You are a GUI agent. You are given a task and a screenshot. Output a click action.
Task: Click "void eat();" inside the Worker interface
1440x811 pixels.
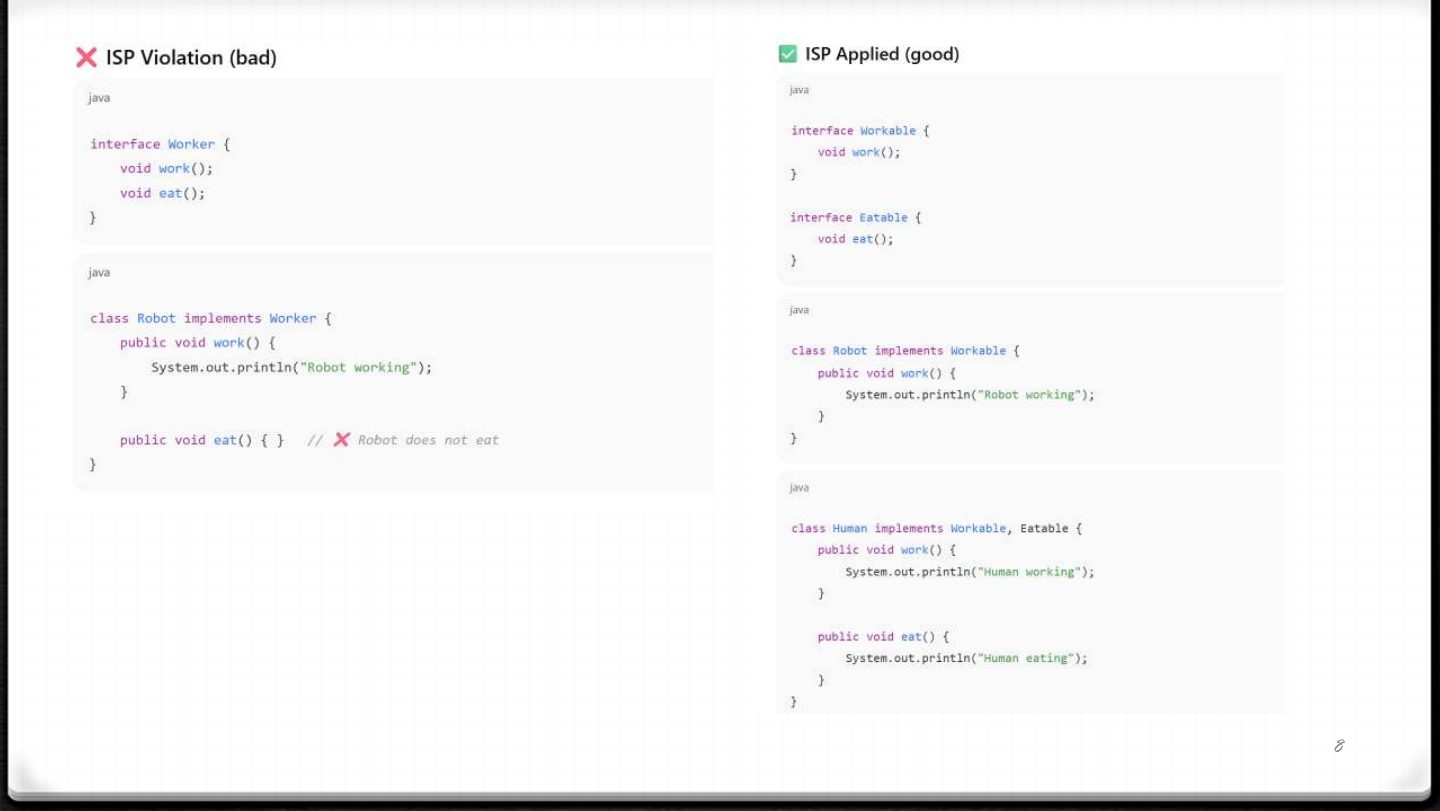coord(162,193)
